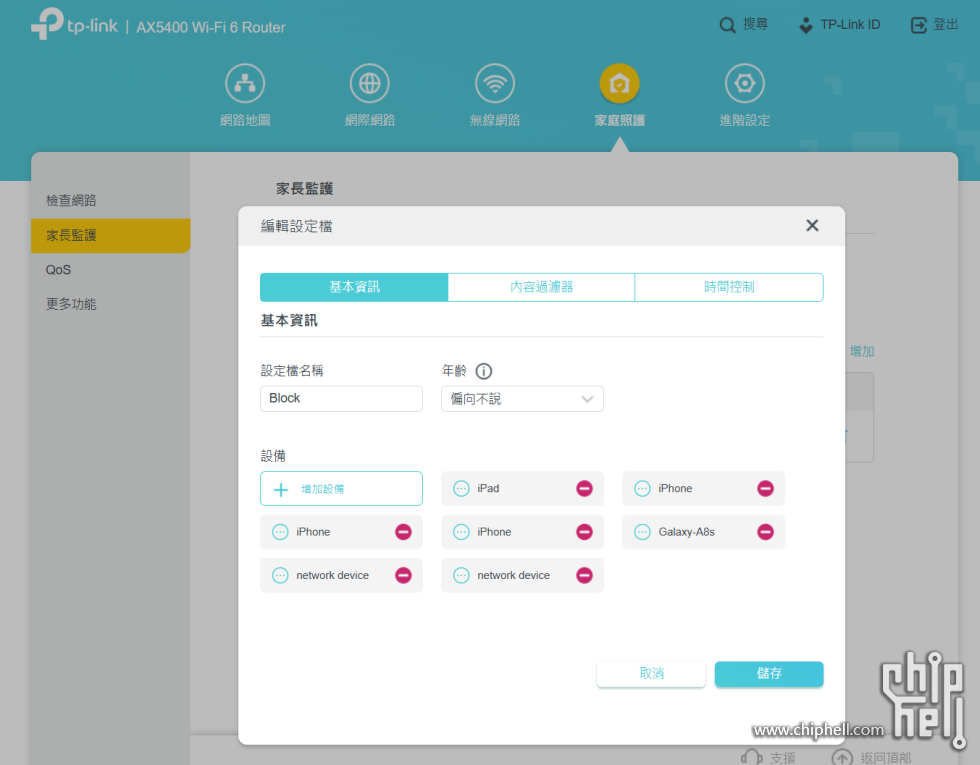This screenshot has height=765, width=980.
Task: Click the Galaxy-A8s device name text
Action: click(686, 532)
